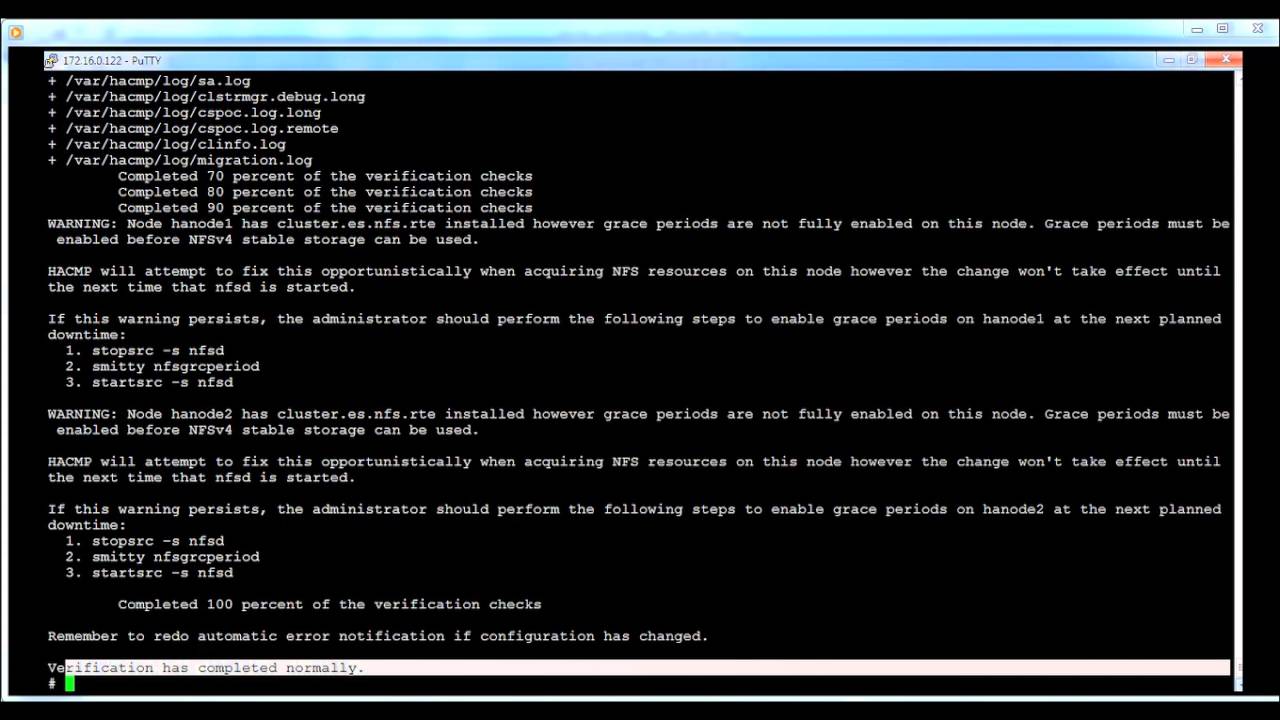
Task: Click the second '3. startsrc -s nfsd' line
Action: tap(149, 573)
